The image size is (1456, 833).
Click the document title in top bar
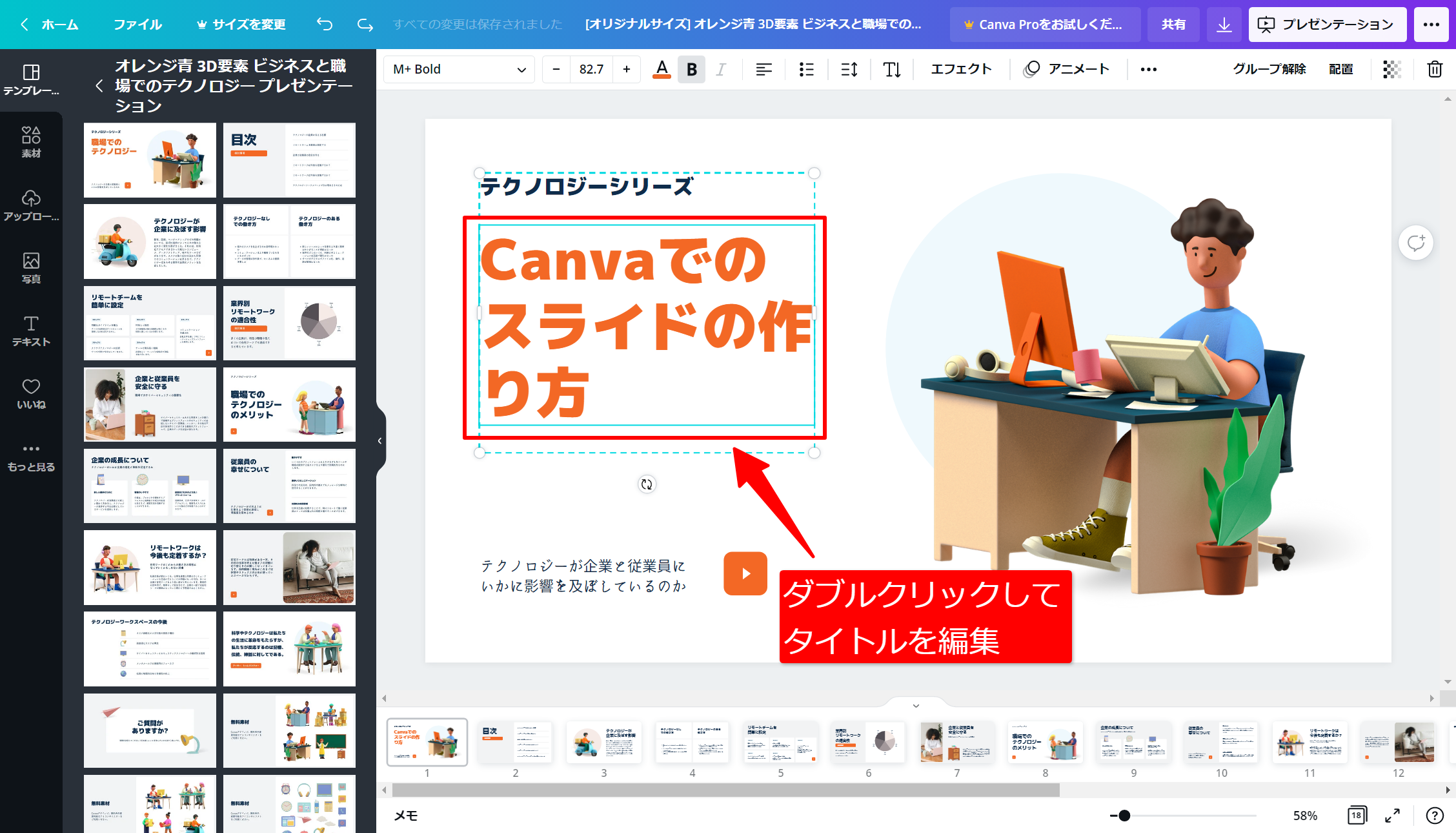coord(753,25)
